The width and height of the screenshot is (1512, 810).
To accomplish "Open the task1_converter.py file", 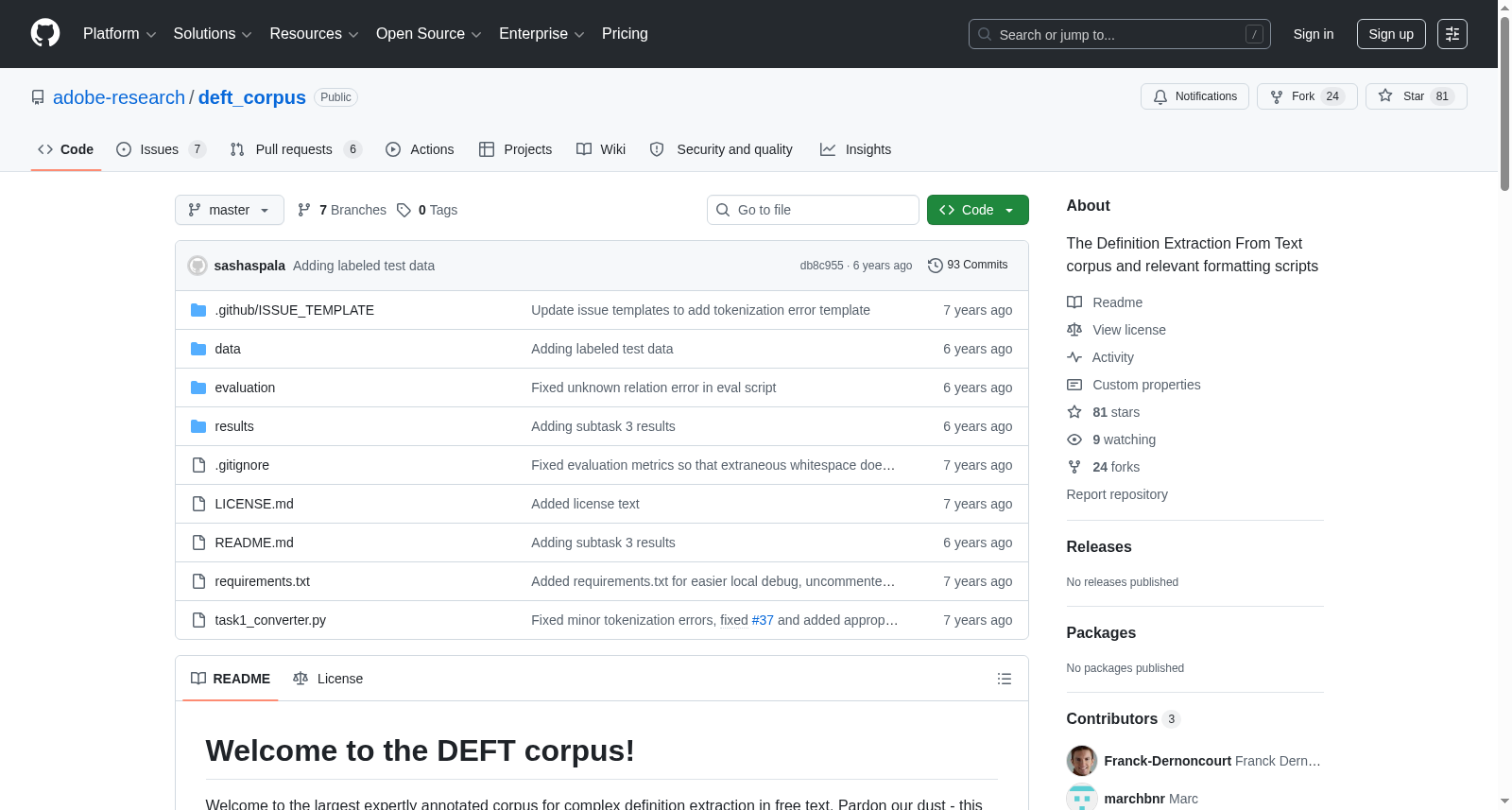I will click(270, 620).
